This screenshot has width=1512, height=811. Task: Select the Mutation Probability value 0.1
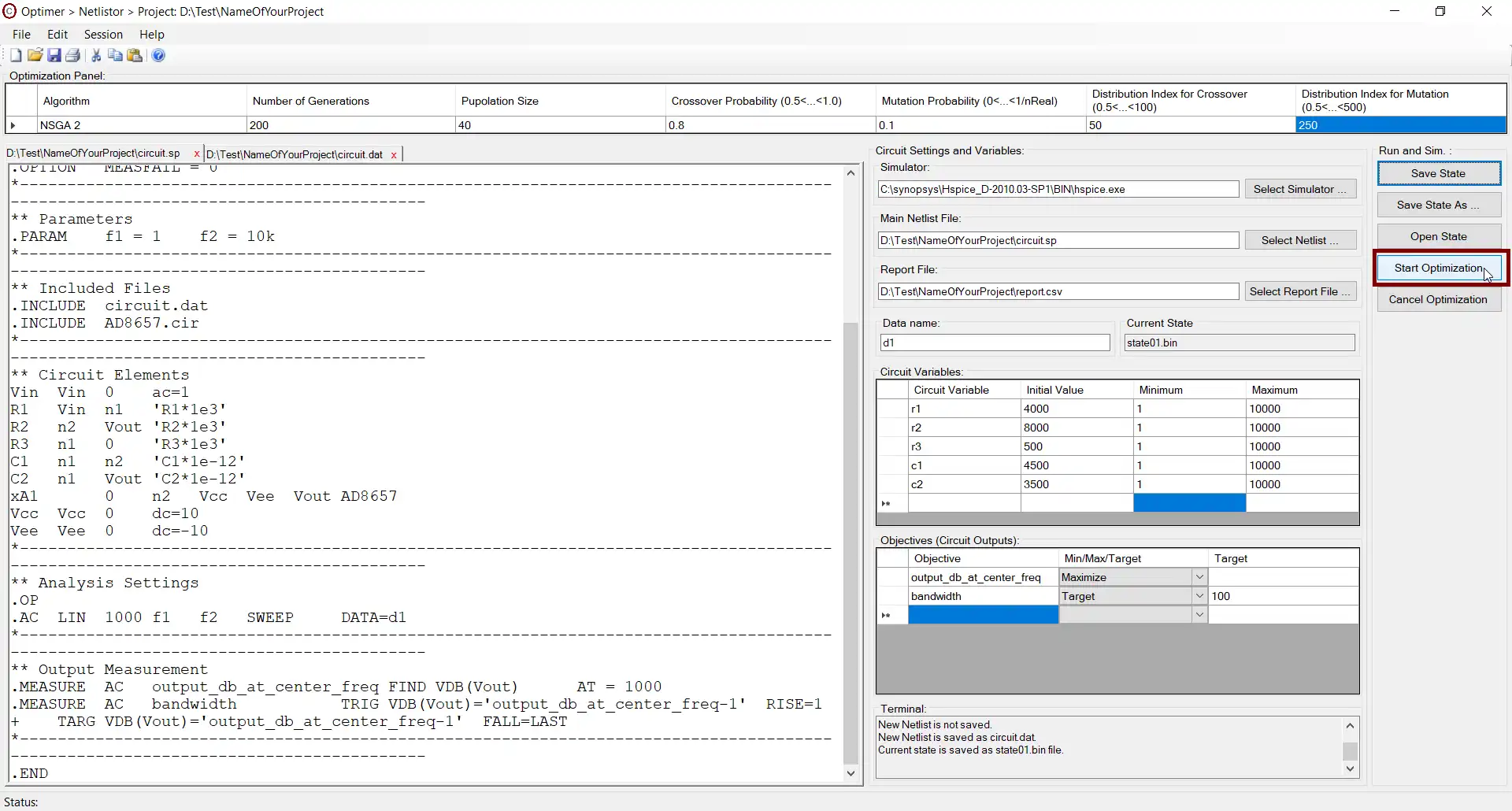(981, 125)
